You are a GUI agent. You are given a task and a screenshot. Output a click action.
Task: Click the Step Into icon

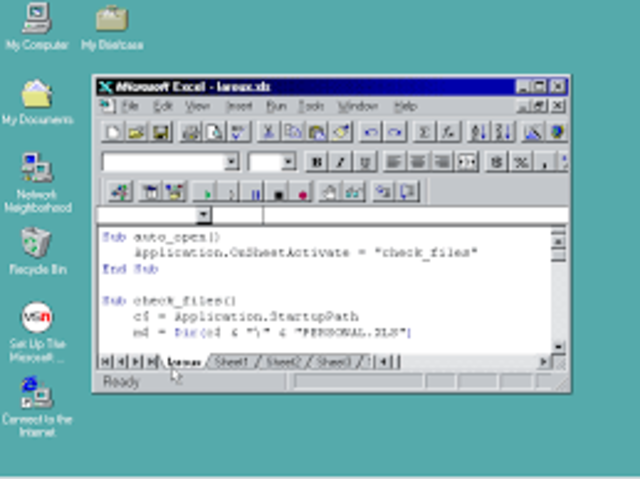coord(383,192)
